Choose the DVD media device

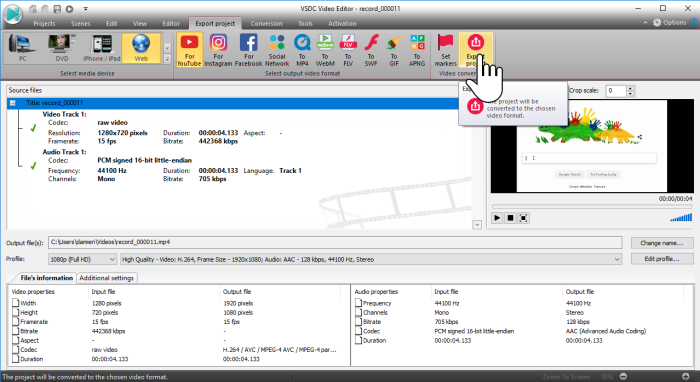click(62, 48)
